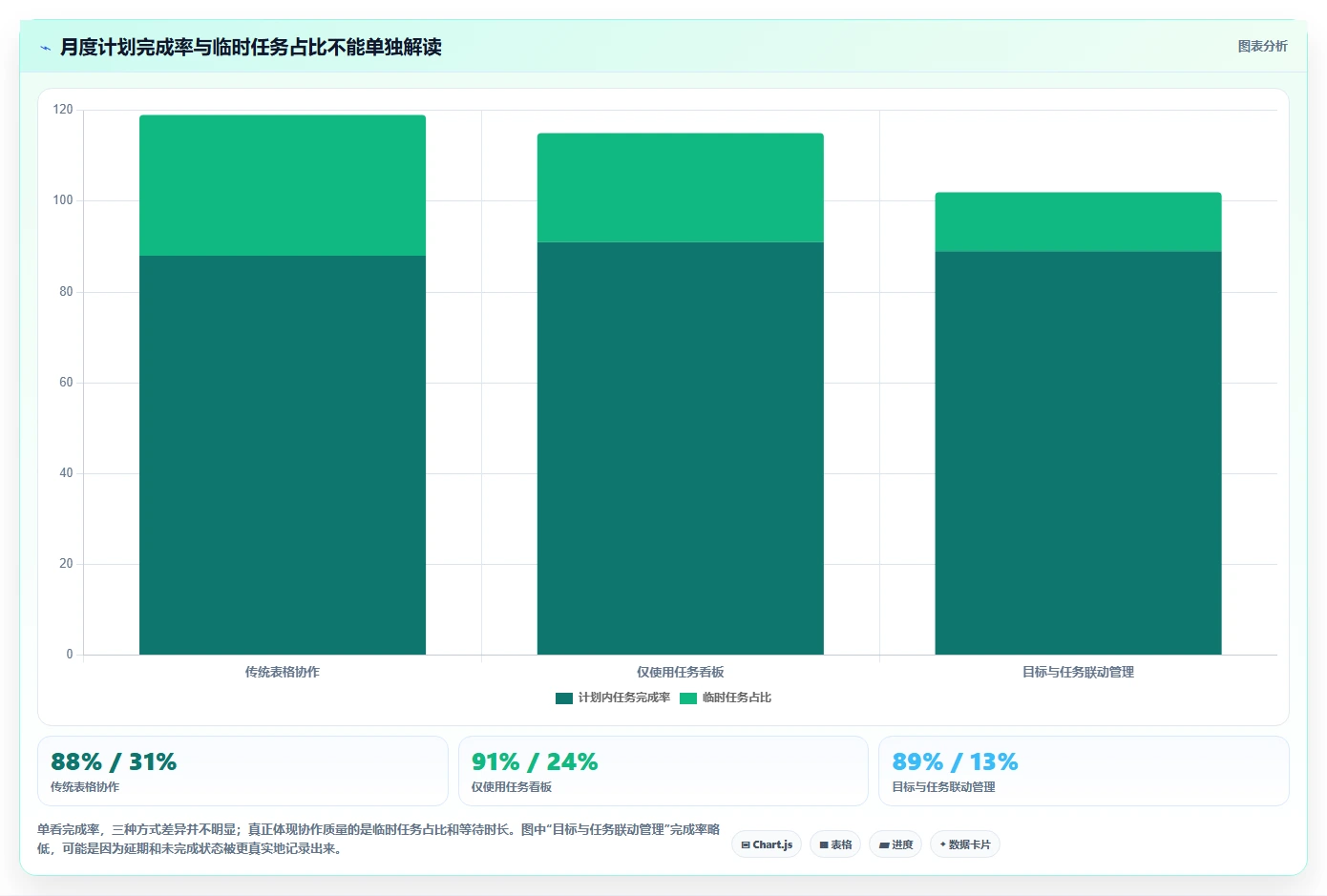The width and height of the screenshot is (1327, 896).
Task: Click the 仅使用任务看板 x-axis label
Action: click(681, 672)
